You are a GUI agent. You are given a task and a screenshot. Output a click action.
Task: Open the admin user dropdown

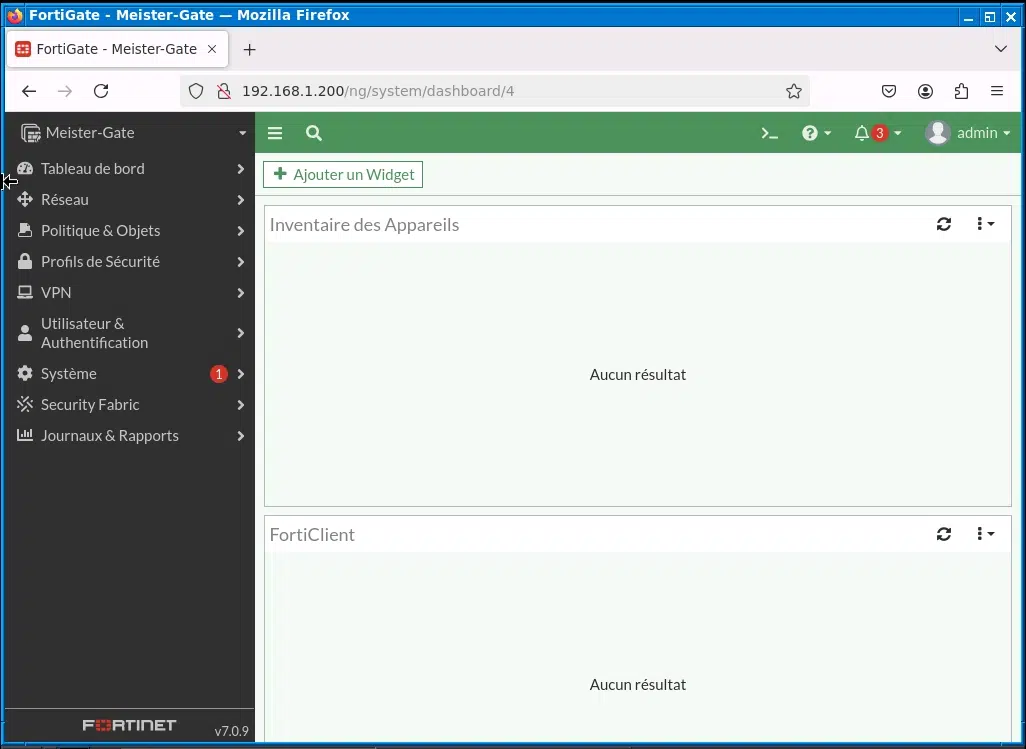pos(967,133)
